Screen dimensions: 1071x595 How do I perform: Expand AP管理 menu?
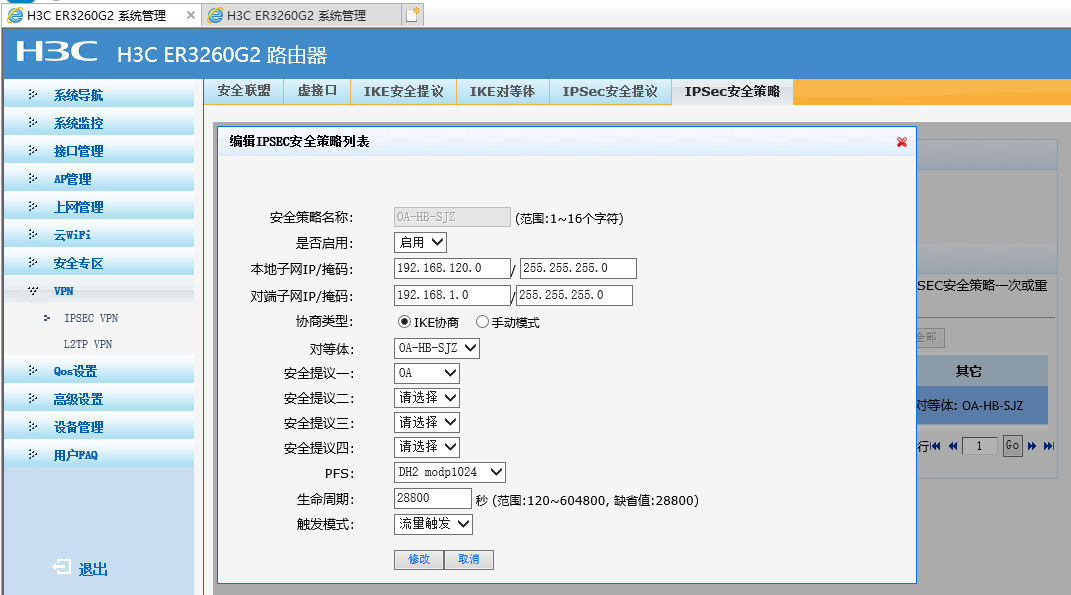[99, 179]
